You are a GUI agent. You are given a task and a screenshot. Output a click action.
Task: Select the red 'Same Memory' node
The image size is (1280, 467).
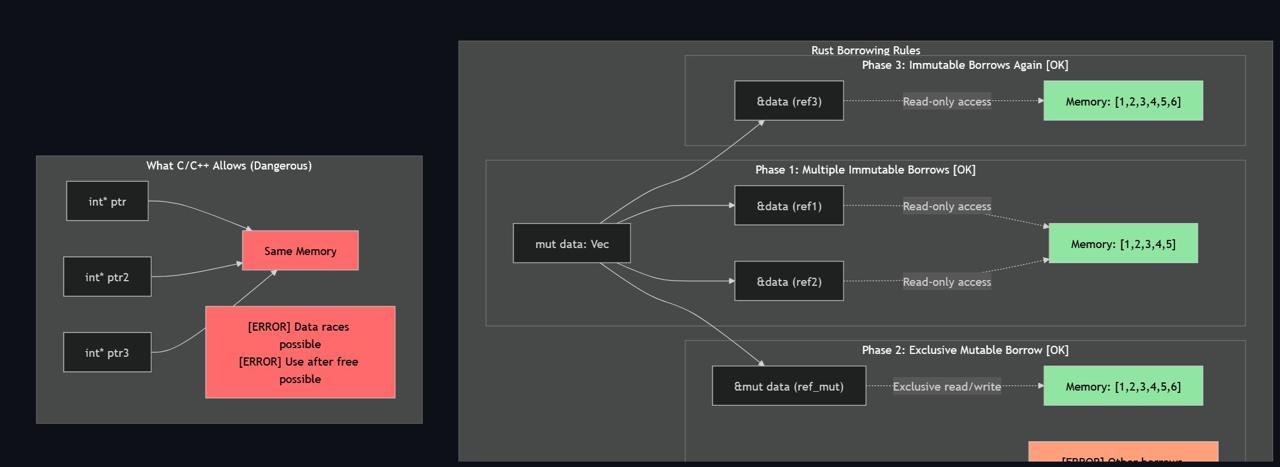(300, 251)
